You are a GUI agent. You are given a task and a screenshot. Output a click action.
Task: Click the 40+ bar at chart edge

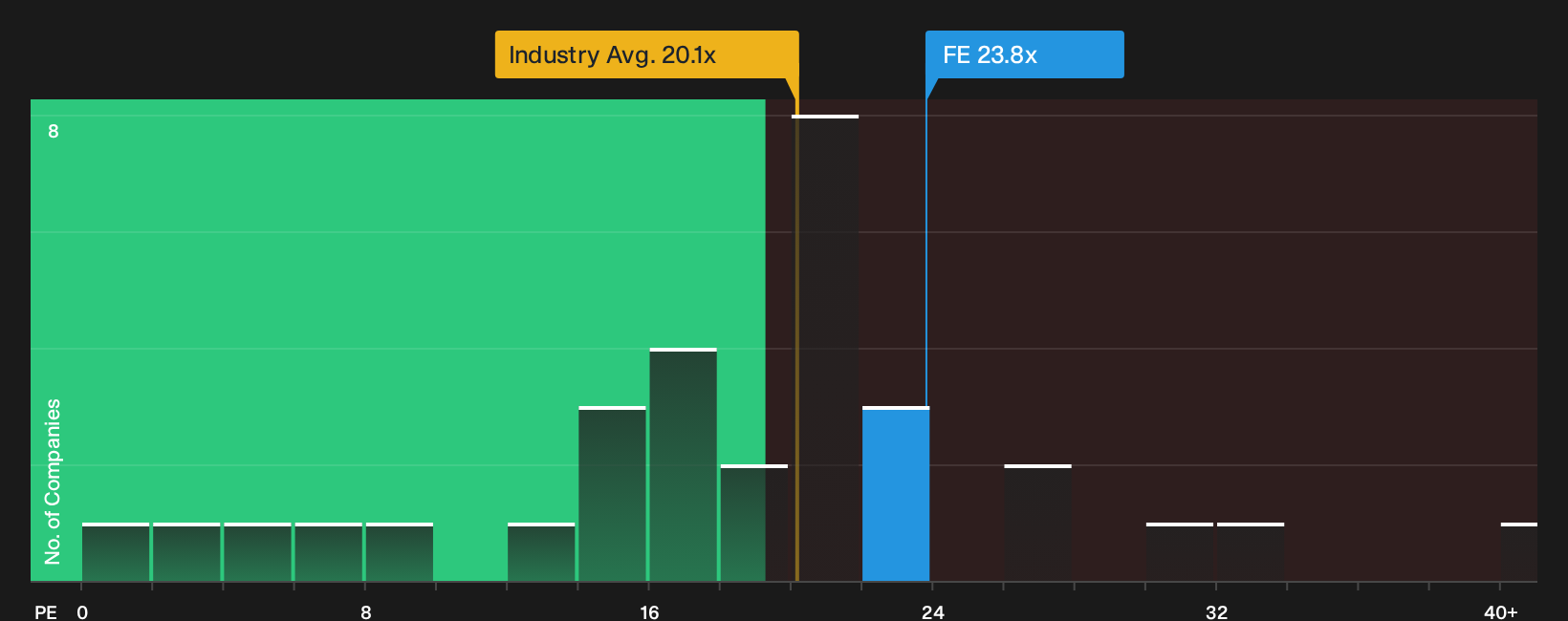click(1519, 552)
